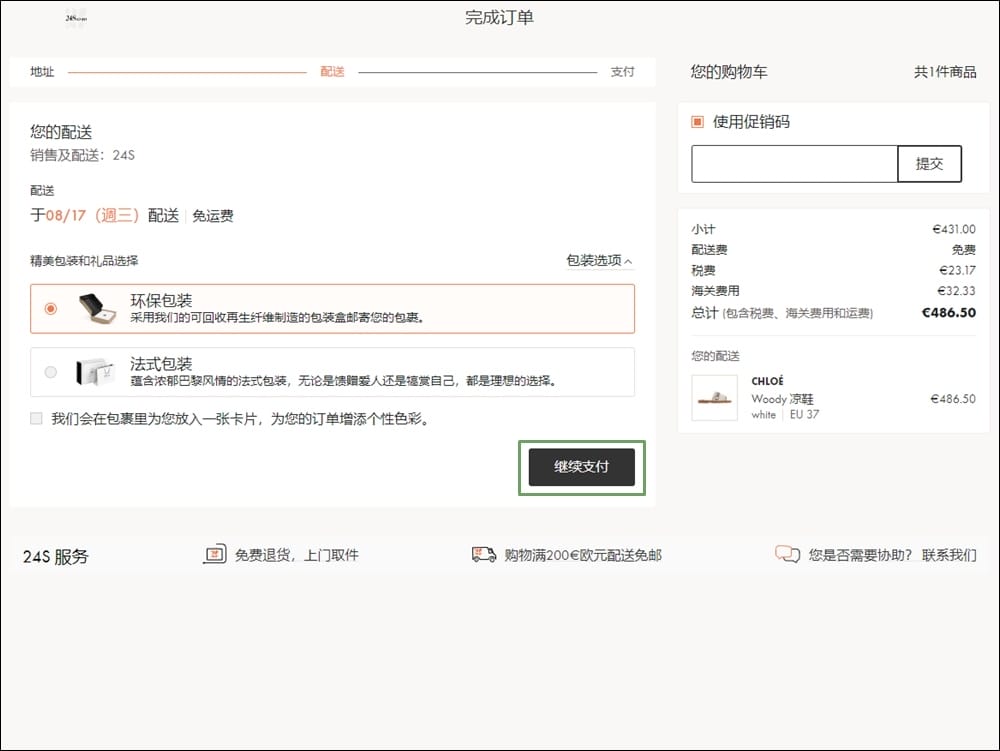
Task: Go to the 配送 step
Action: point(332,71)
